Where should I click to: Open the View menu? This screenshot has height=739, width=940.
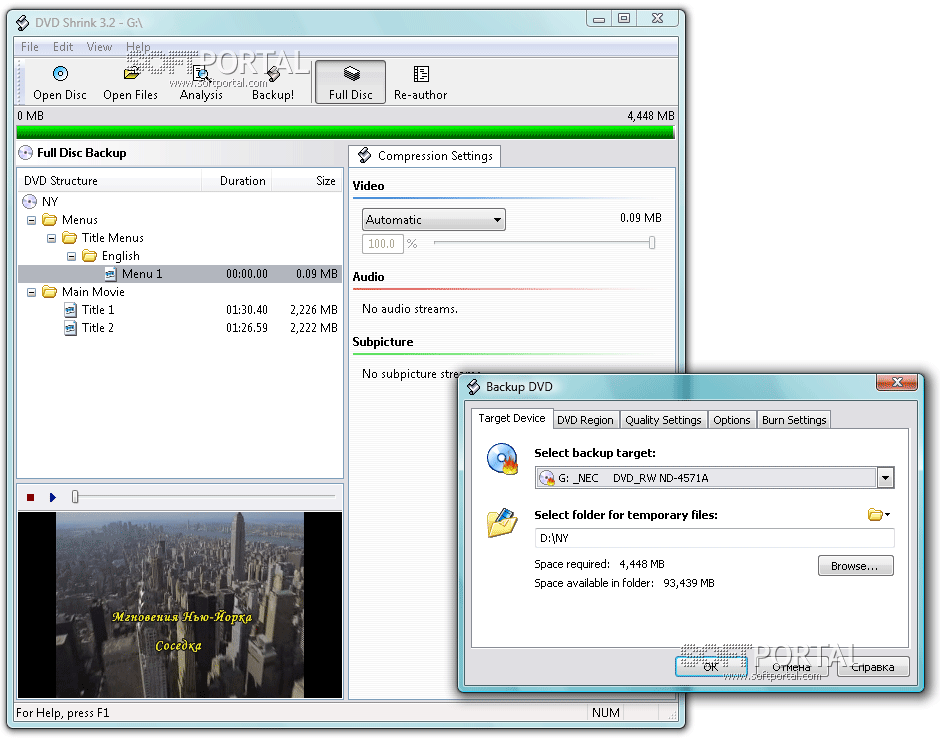point(99,47)
